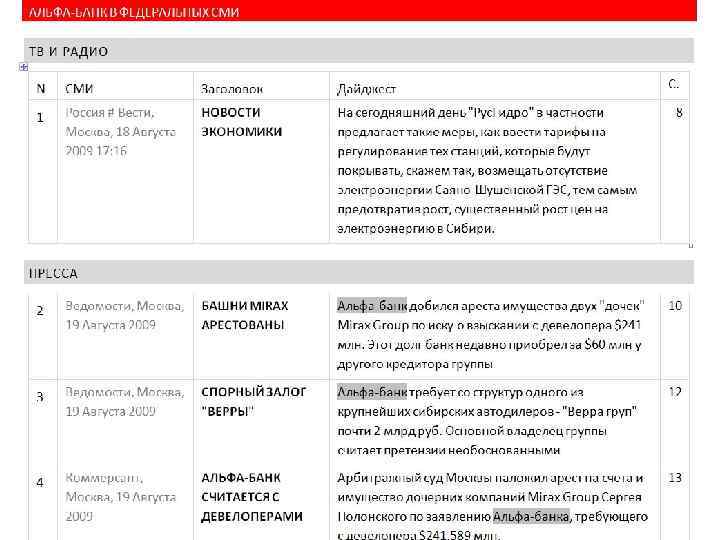Viewport: 720px width, 540px height.
Task: Click page number '12' cell
Action: point(675,392)
